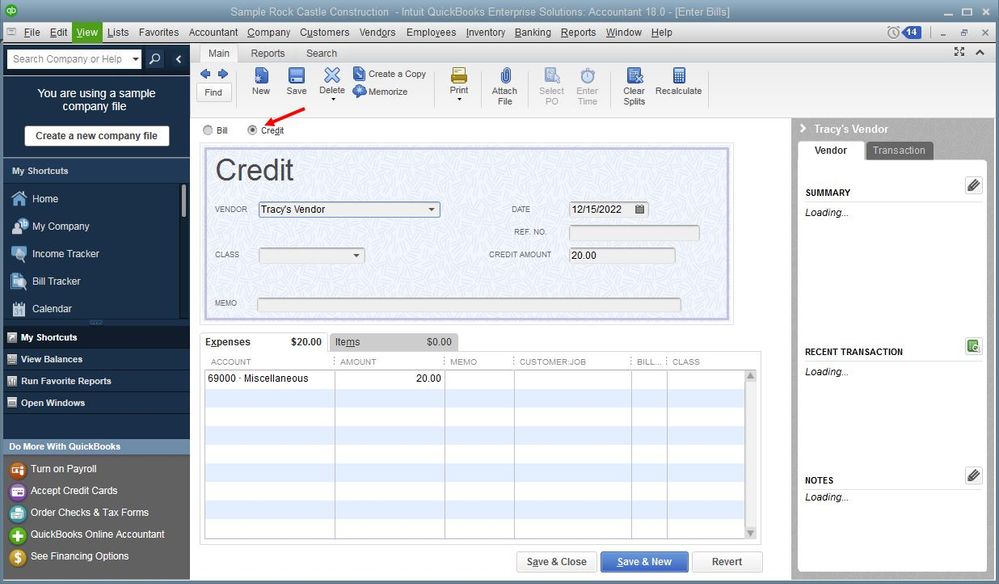Screen dimensions: 999x584
Task: Click the reminders clock icon
Action: pos(893,32)
